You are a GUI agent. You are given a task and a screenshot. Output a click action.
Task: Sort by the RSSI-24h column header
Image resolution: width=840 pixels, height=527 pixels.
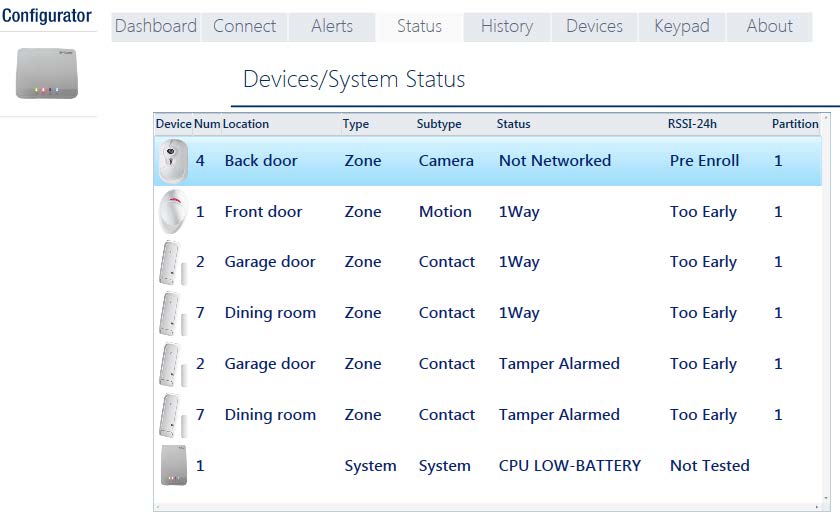tap(692, 124)
